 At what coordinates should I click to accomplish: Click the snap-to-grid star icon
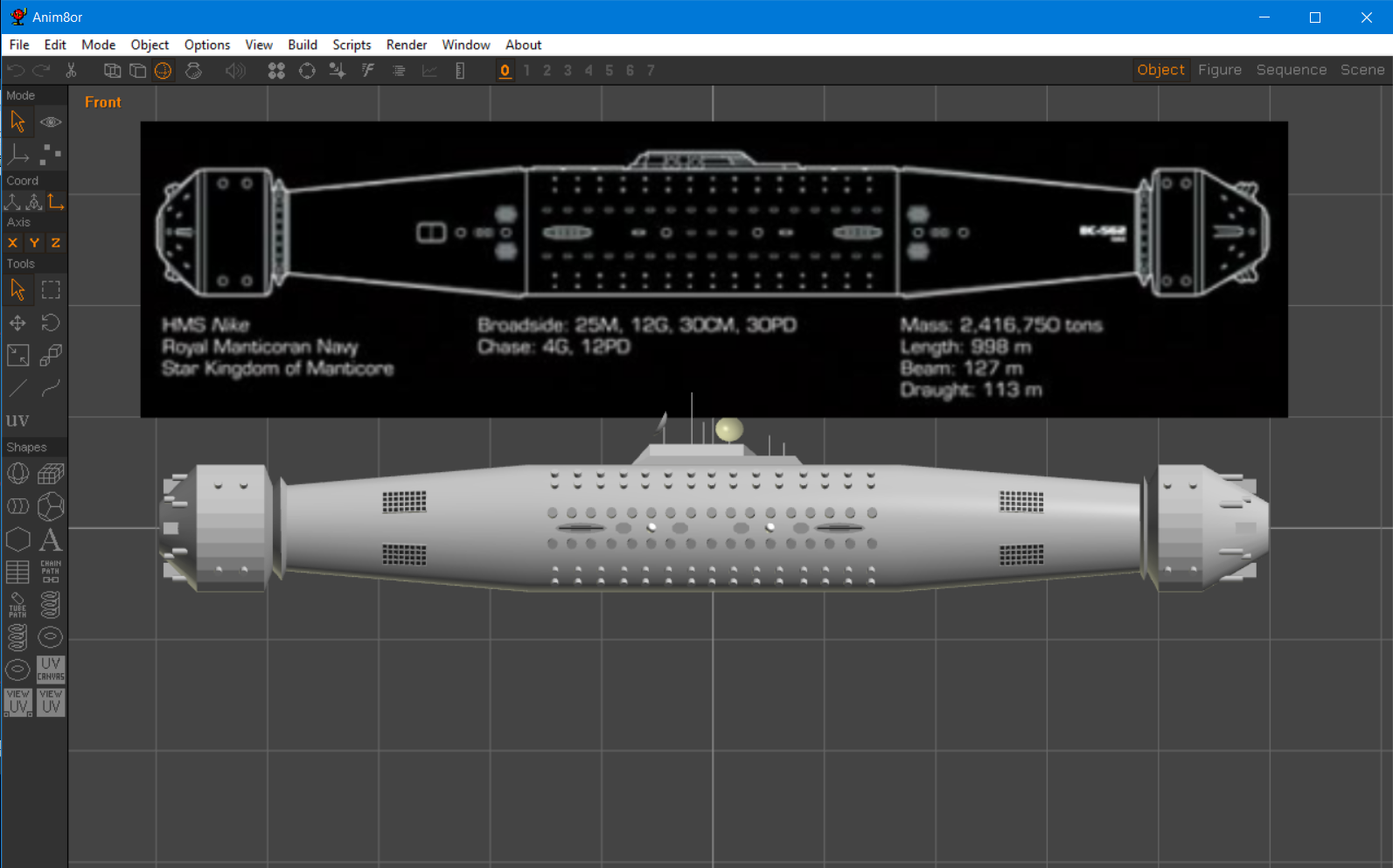click(x=337, y=71)
